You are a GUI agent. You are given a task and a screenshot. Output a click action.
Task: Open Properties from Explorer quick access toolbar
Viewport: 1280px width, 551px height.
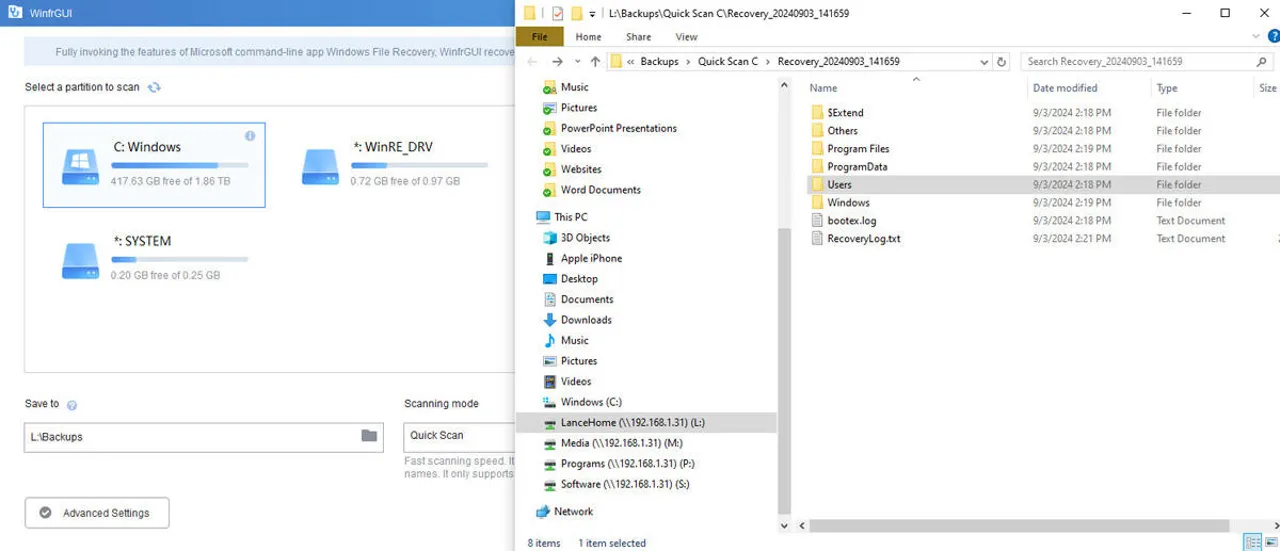pos(558,13)
